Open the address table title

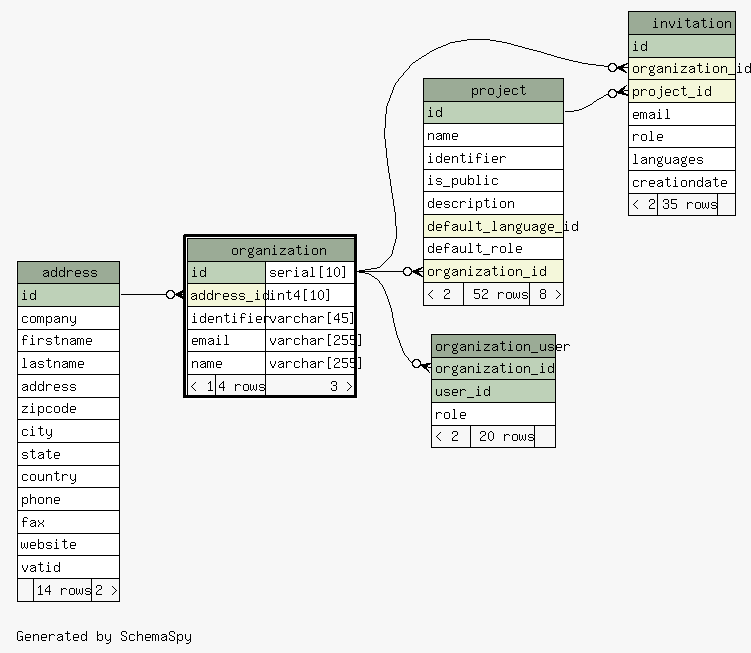click(x=68, y=272)
